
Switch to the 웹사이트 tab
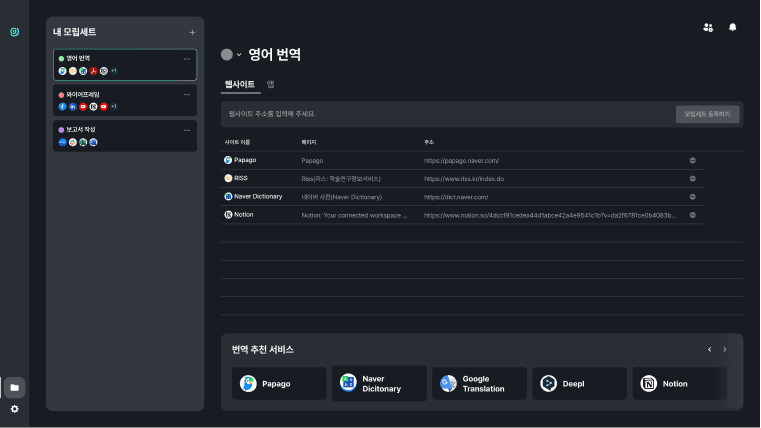(240, 84)
